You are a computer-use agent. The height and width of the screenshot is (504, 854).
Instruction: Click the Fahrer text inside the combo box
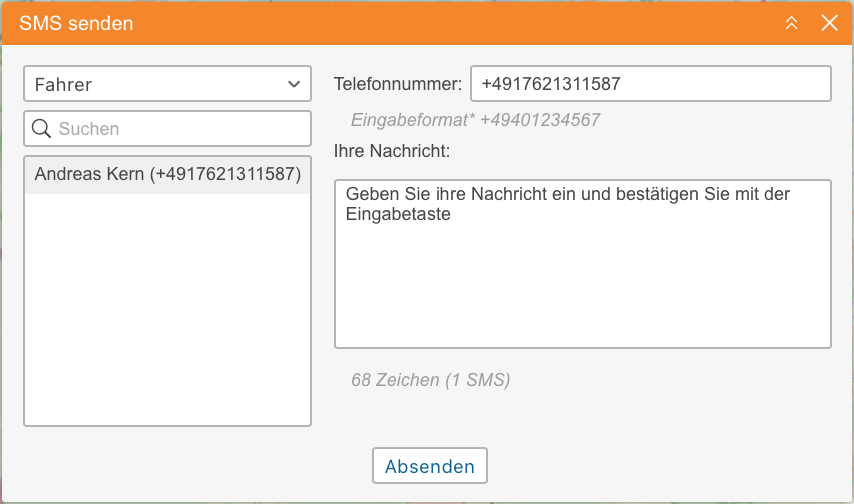(x=63, y=85)
